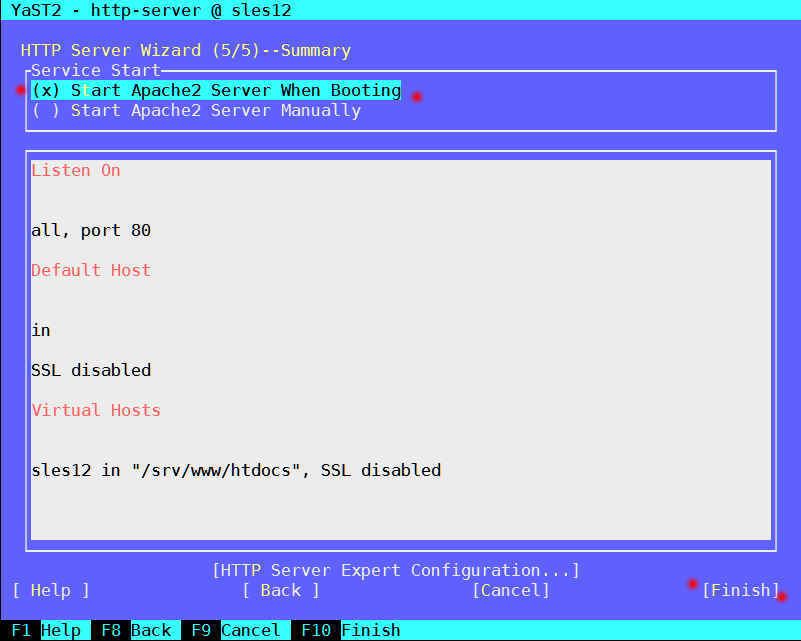Screen dimensions: 801x641
Task: Select Start Apache2 Server When Booting
Action: (x=216, y=90)
